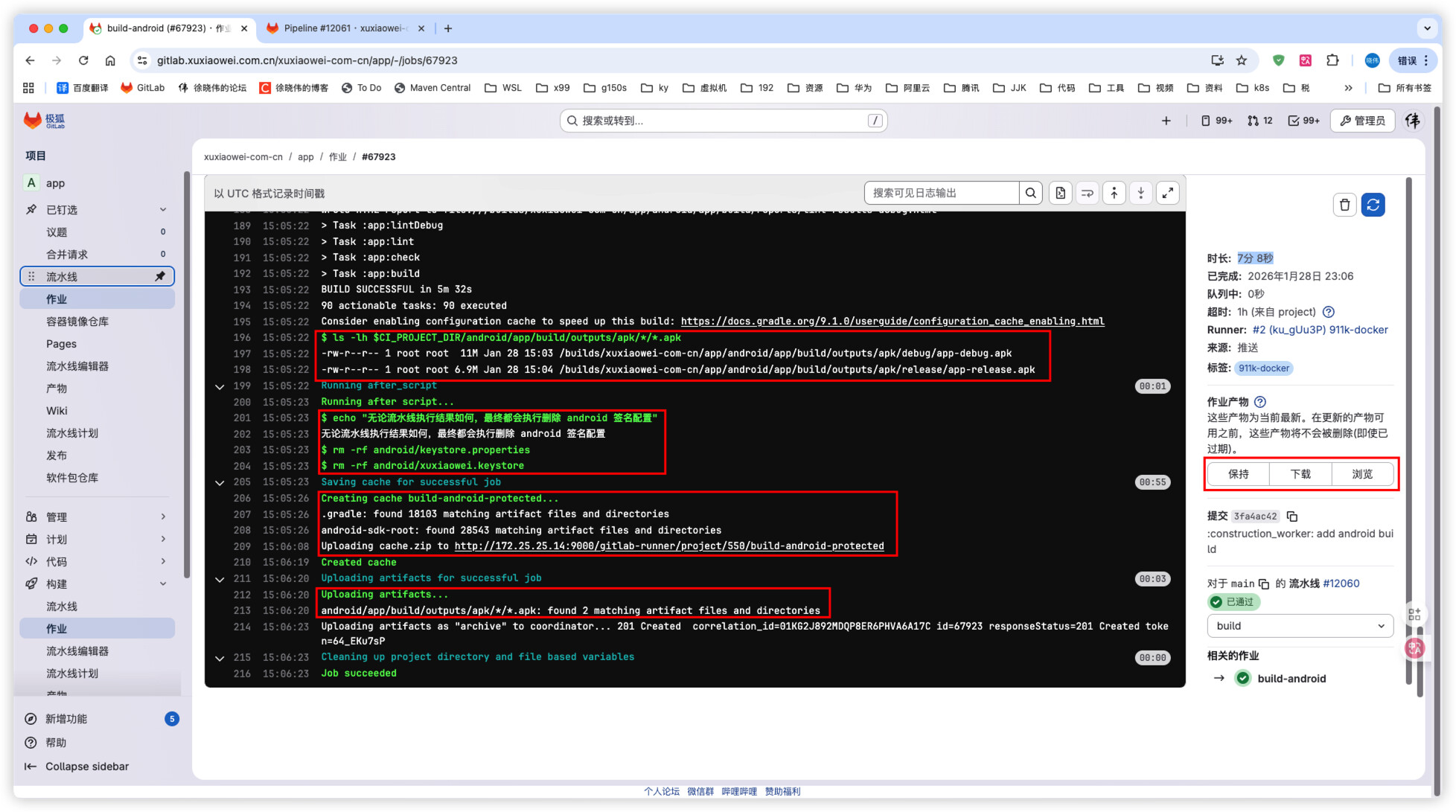Screen dimensions: 1456x812
Task: Click the right panel vertical scrollbar
Action: (1408, 432)
